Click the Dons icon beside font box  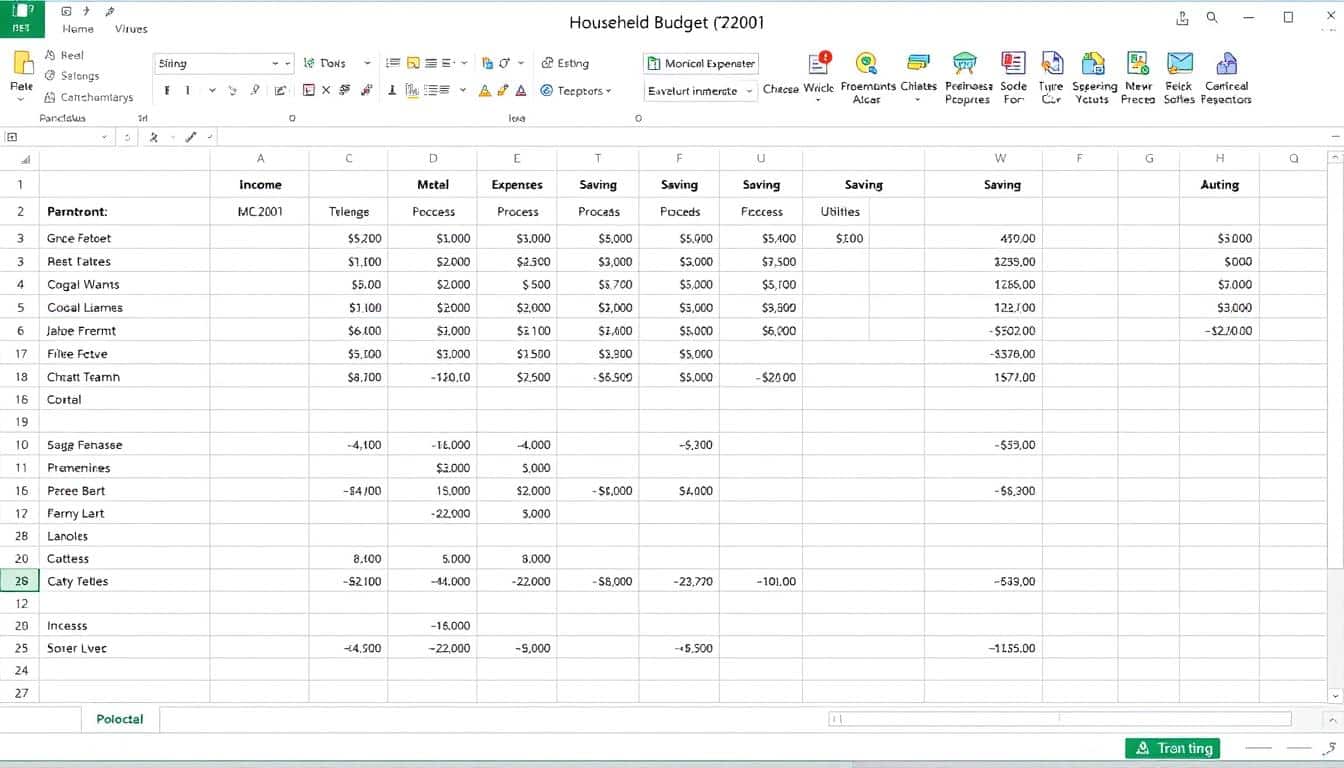click(309, 62)
